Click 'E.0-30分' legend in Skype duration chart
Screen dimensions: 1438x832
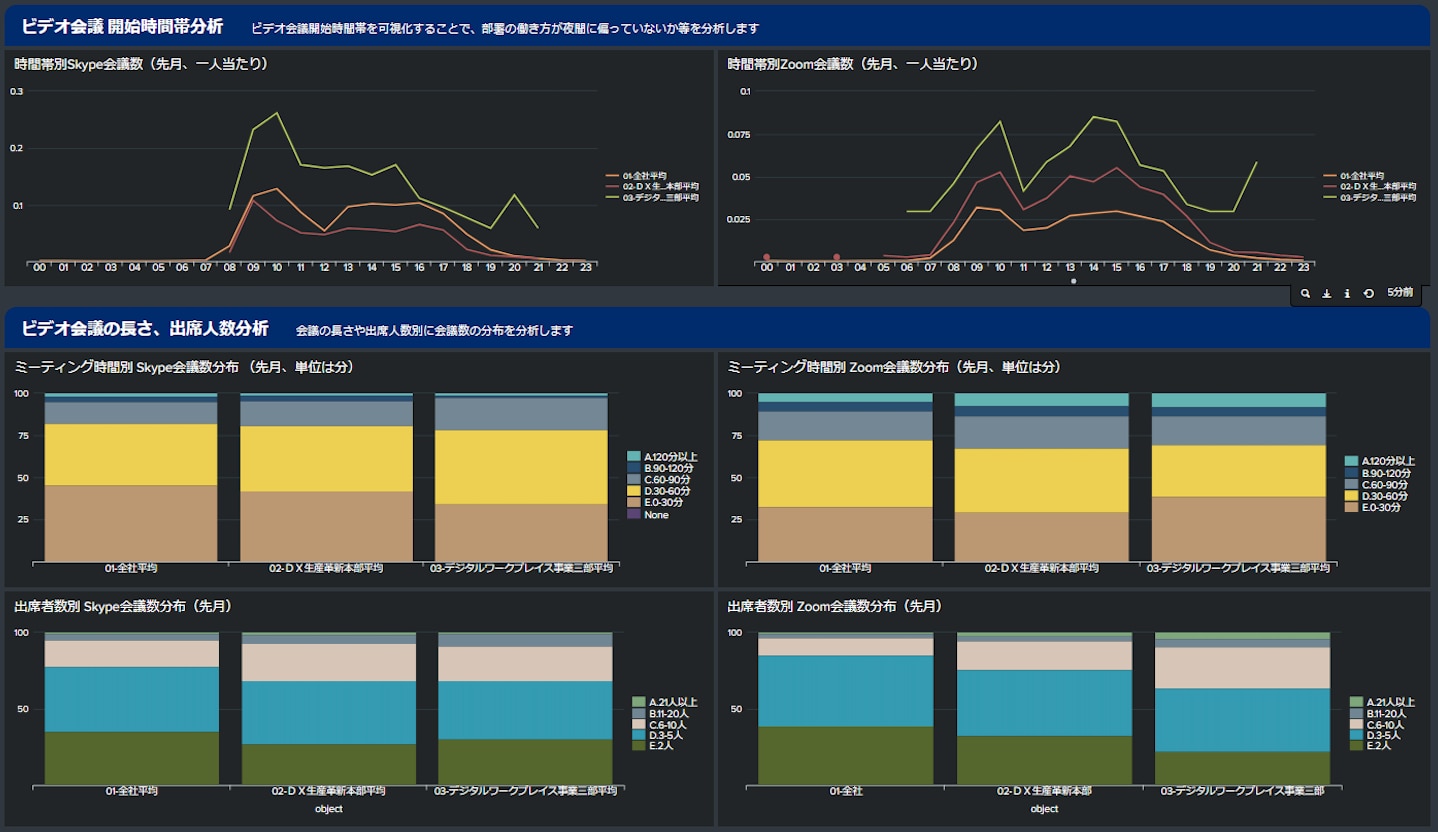pos(656,502)
